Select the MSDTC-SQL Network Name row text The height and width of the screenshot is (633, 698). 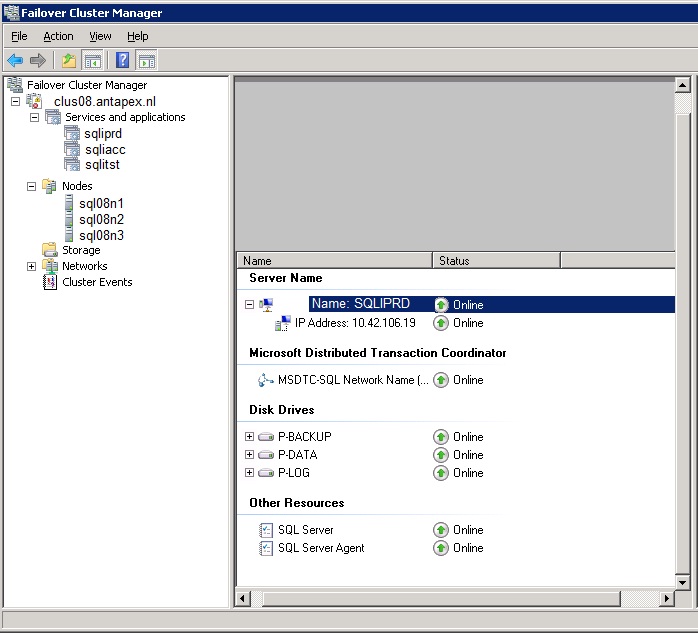point(353,380)
